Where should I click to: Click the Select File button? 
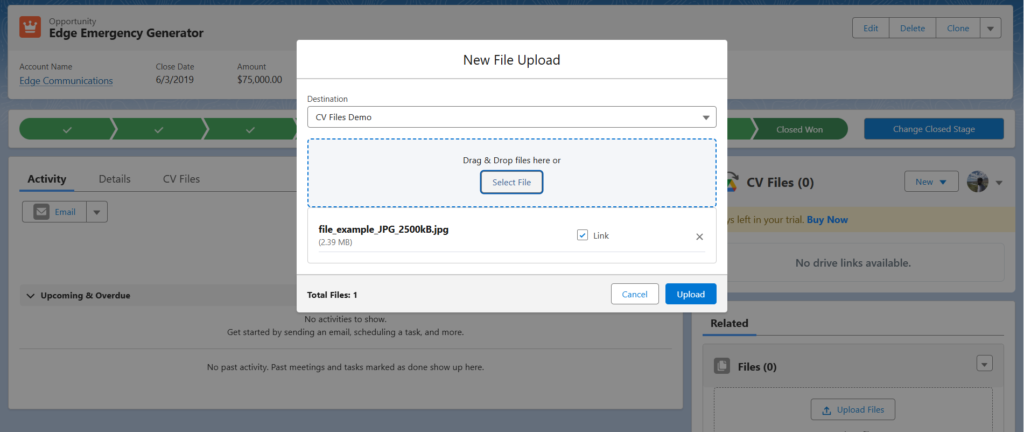tap(511, 182)
